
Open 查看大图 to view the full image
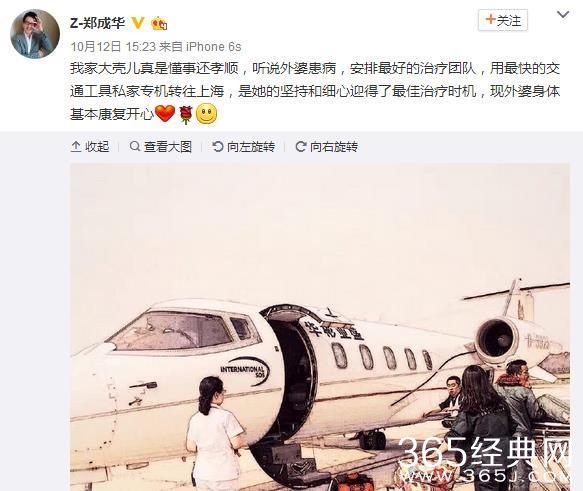161,147
